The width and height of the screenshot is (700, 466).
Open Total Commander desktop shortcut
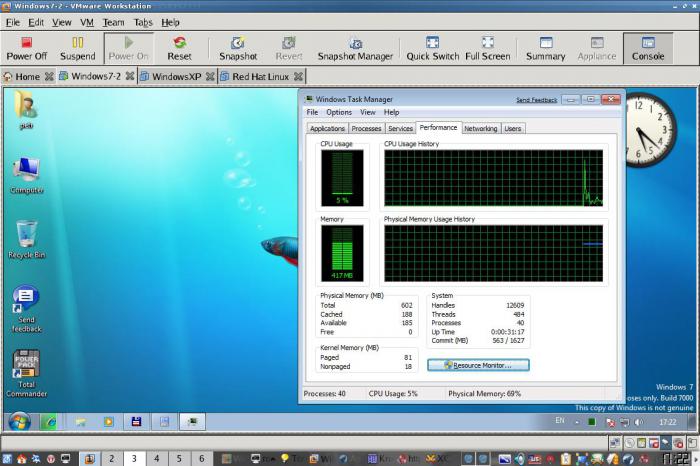click(26, 374)
